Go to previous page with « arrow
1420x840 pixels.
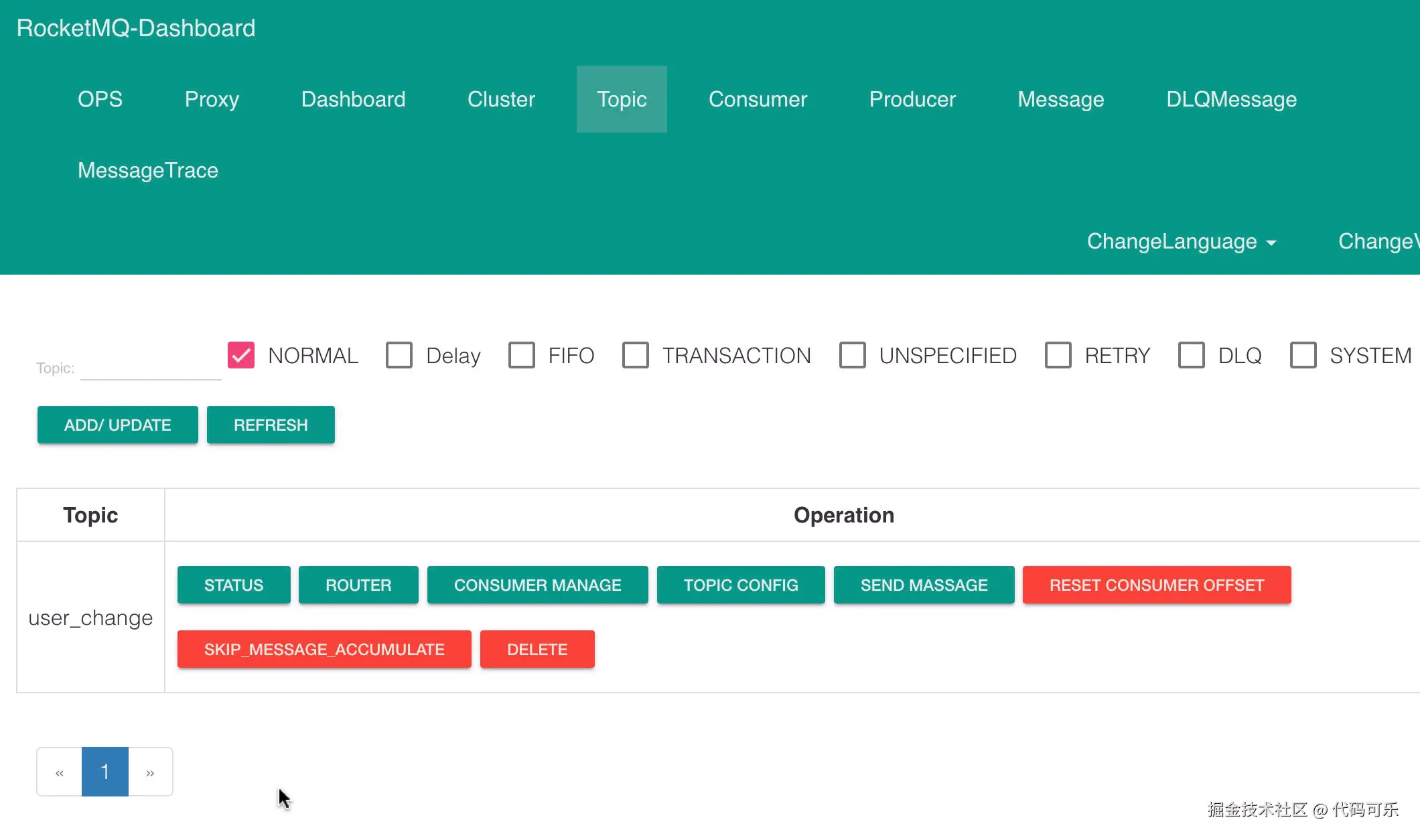60,772
